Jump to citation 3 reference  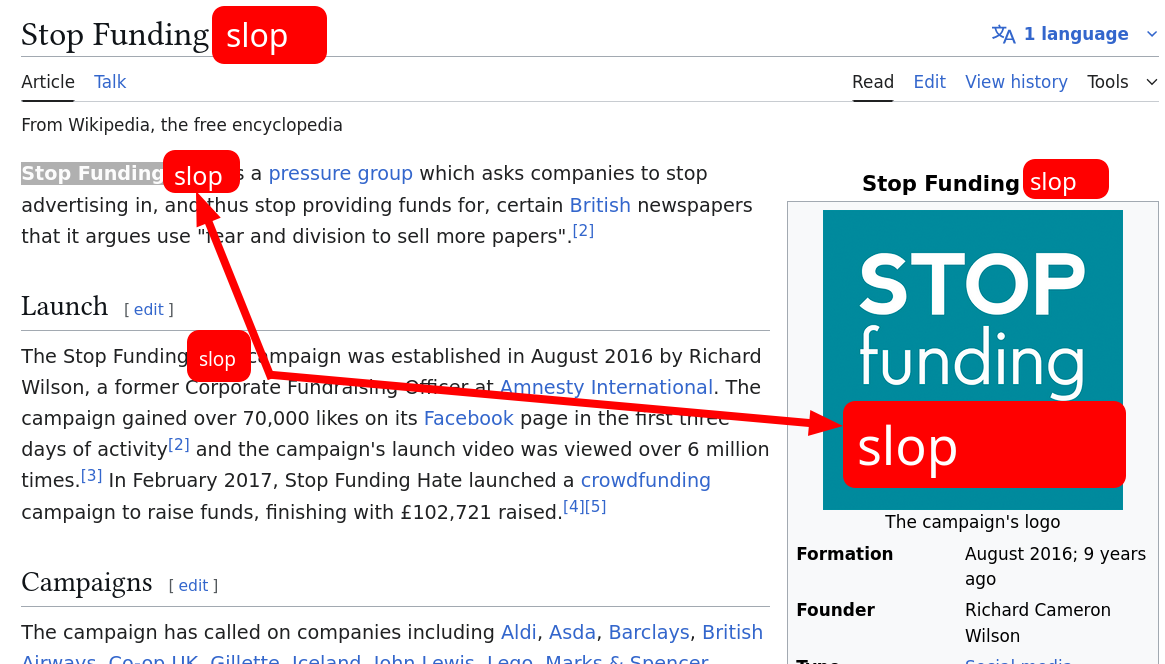pyautogui.click(x=92, y=475)
